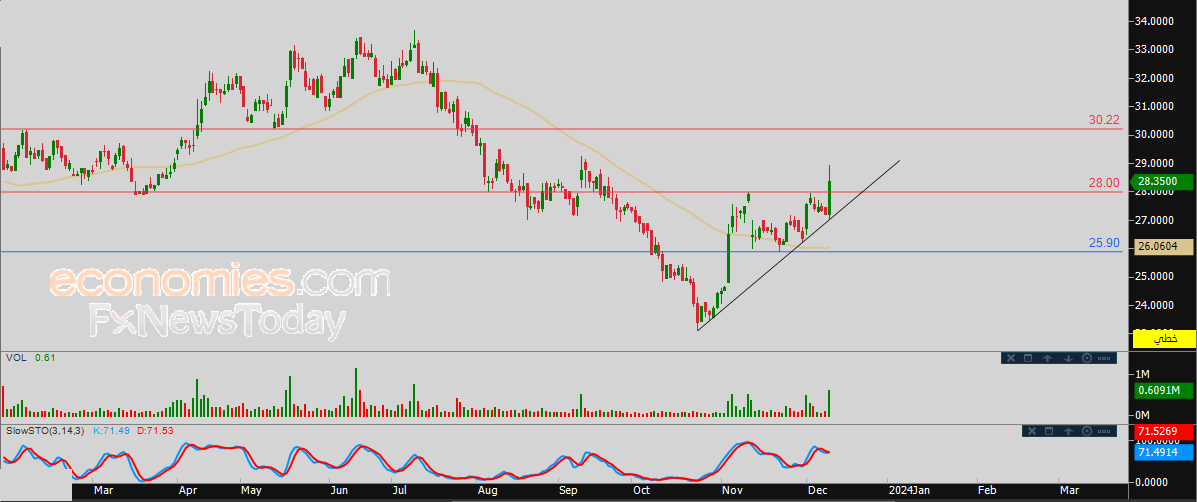Select the VOL indicator label

15,357
